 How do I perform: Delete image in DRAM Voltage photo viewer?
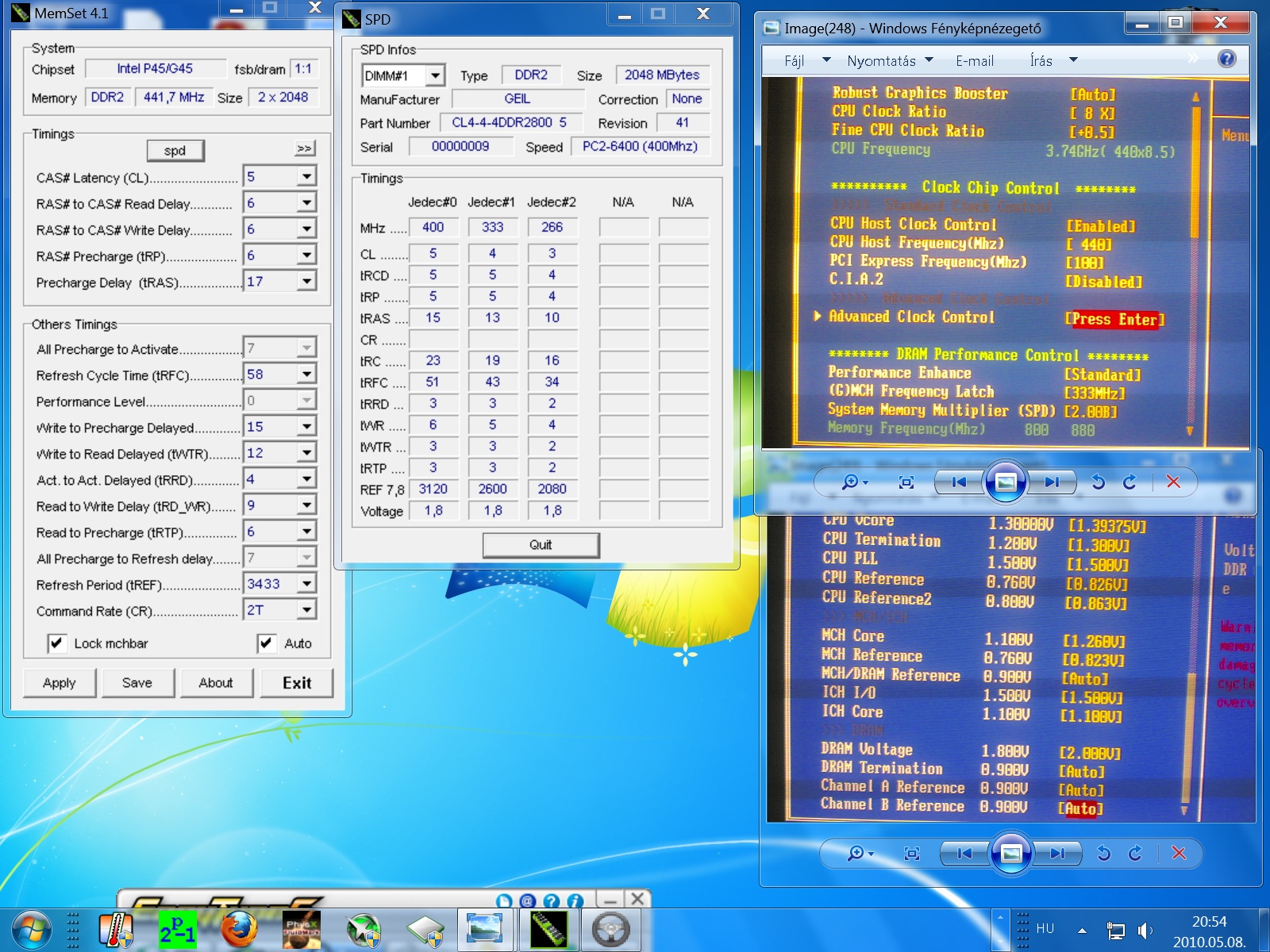click(1179, 853)
